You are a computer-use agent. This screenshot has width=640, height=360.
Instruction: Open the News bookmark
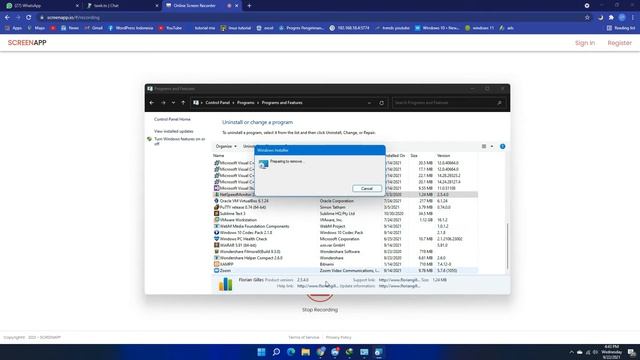click(x=70, y=28)
